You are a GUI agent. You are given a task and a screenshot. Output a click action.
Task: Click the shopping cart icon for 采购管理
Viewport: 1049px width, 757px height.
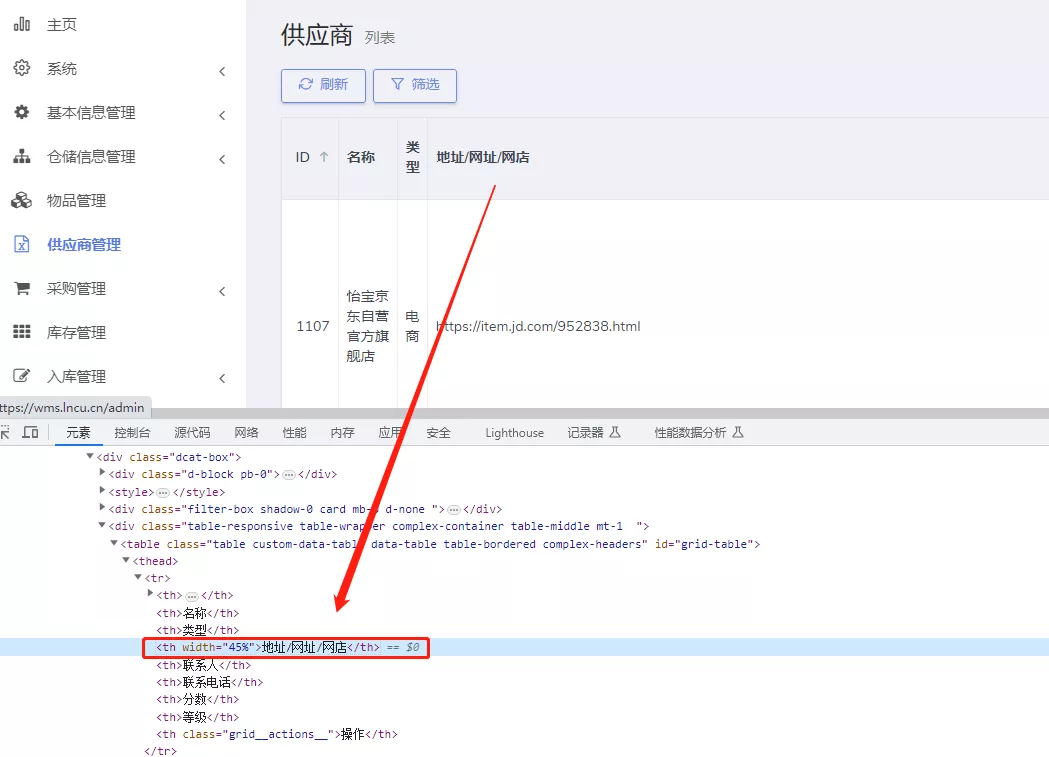(x=21, y=288)
